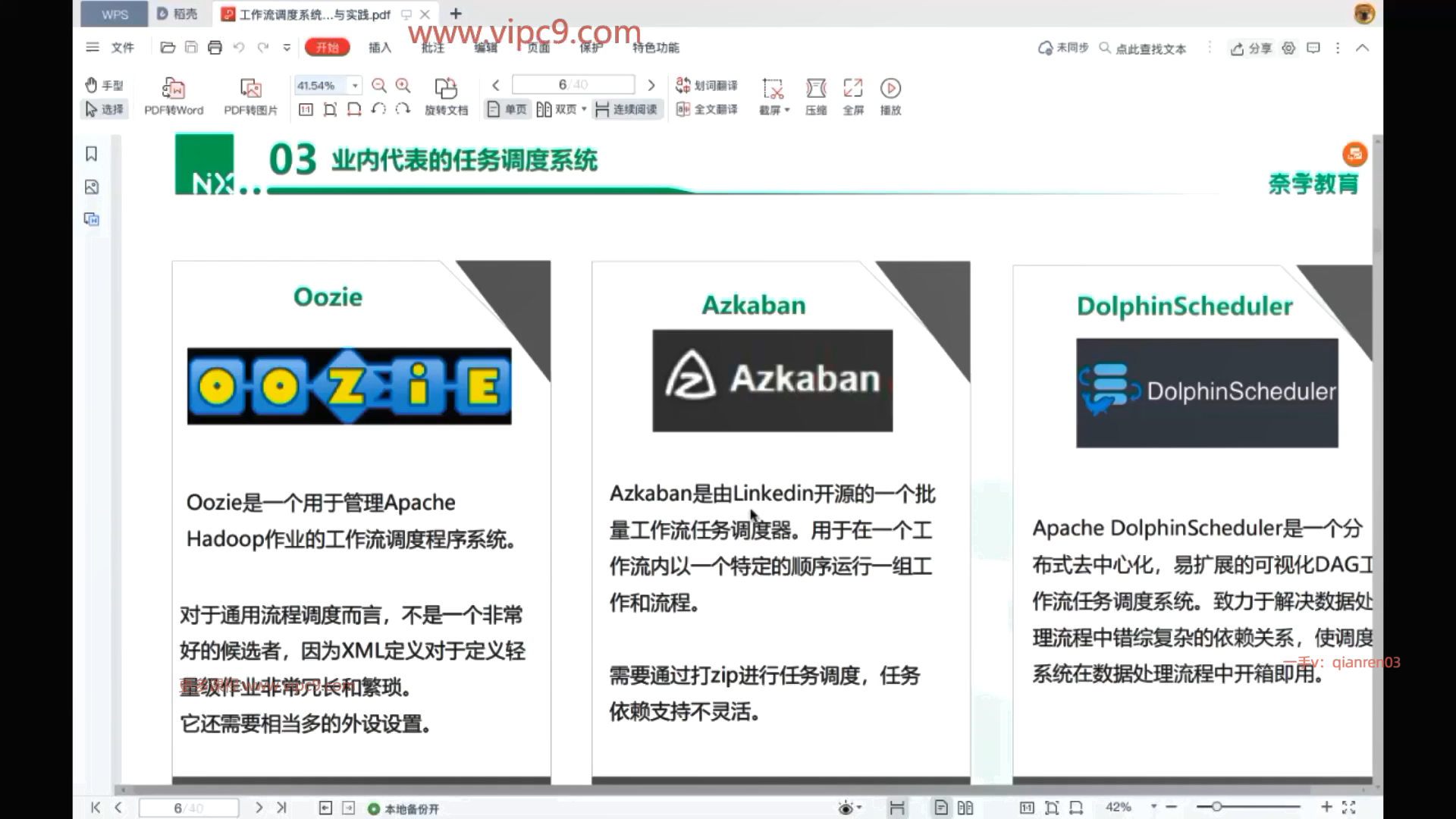Open the 插入 ribbon tab
Viewport: 1456px width, 819px height.
[x=380, y=48]
